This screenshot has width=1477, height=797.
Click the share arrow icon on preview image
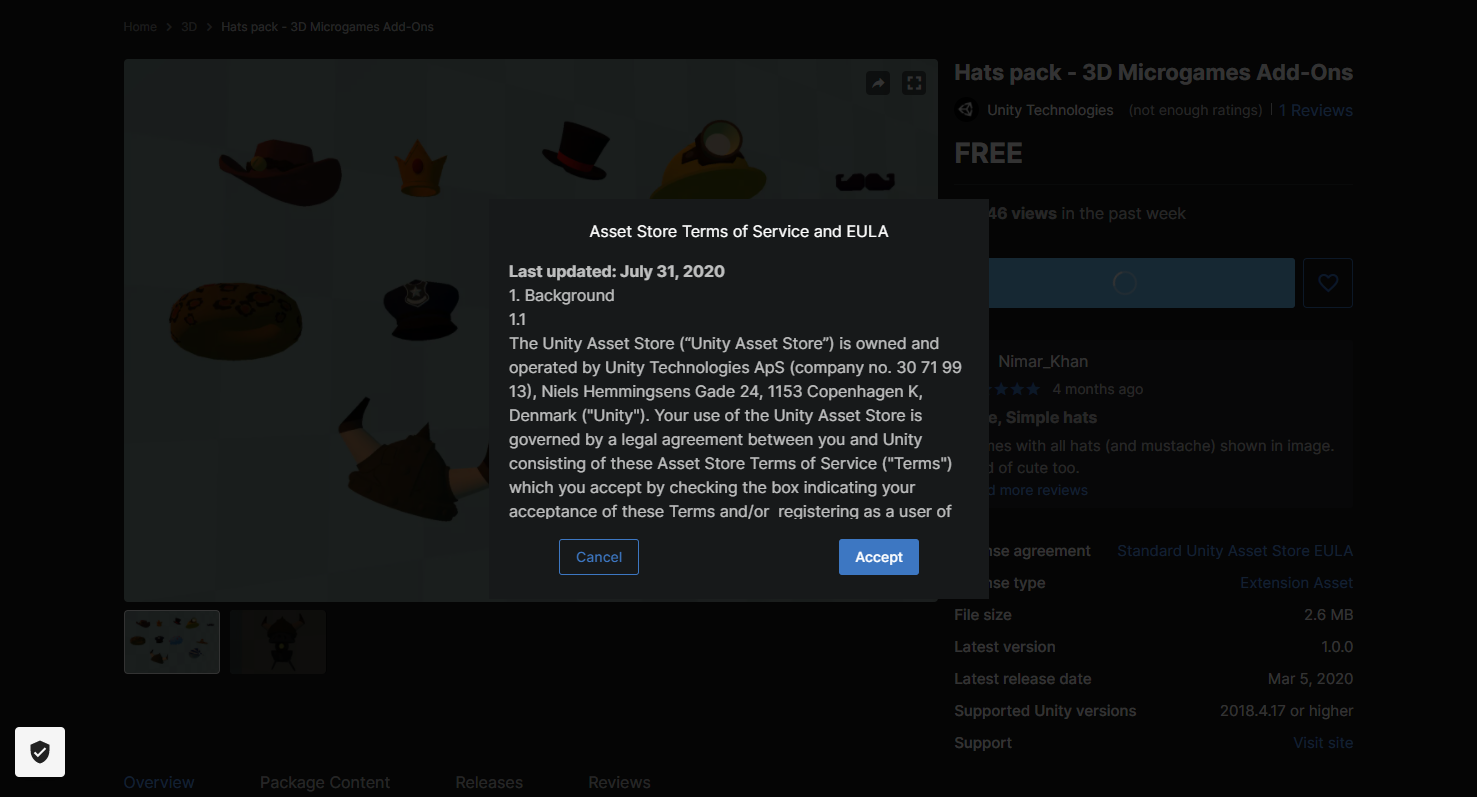878,83
